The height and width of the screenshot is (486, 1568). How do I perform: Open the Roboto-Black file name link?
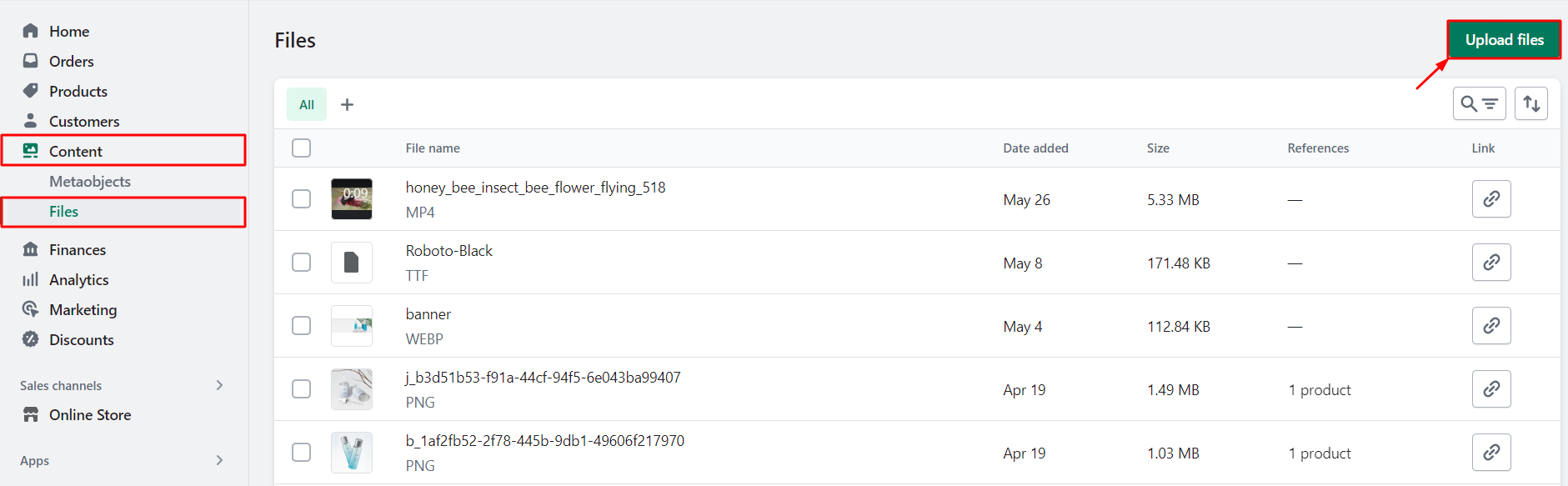coord(448,251)
